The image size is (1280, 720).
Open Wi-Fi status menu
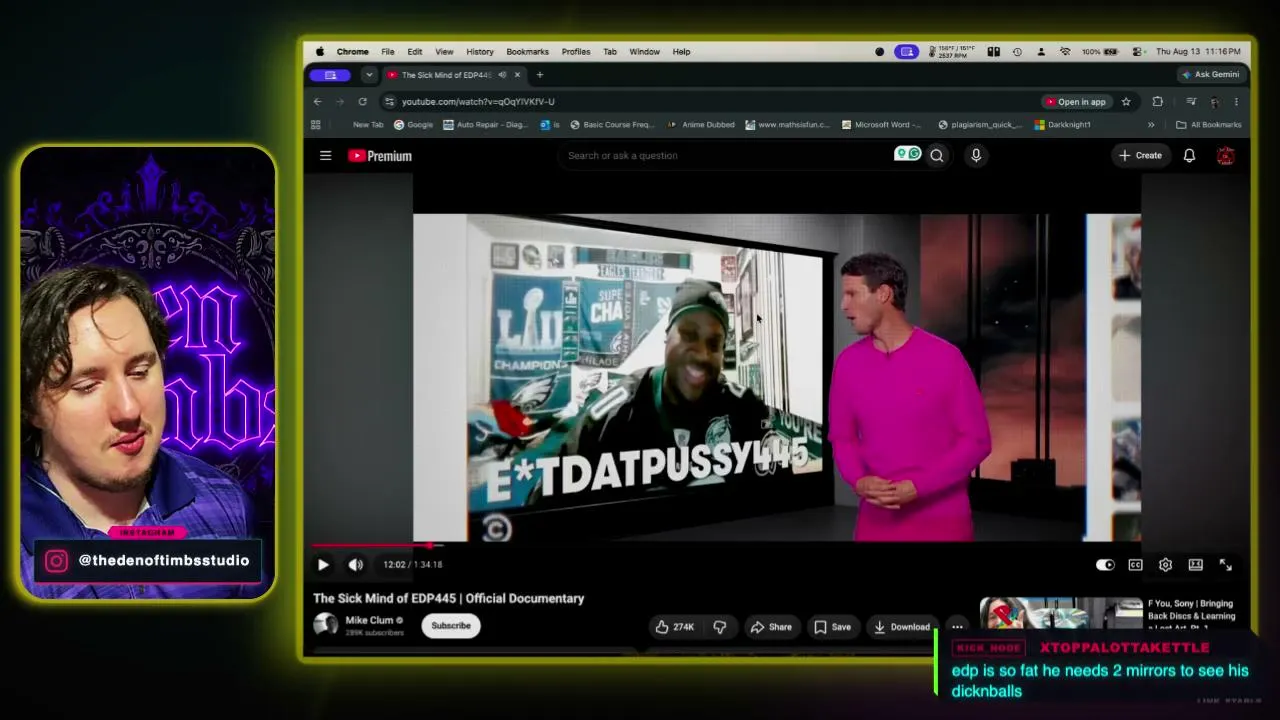1065,52
